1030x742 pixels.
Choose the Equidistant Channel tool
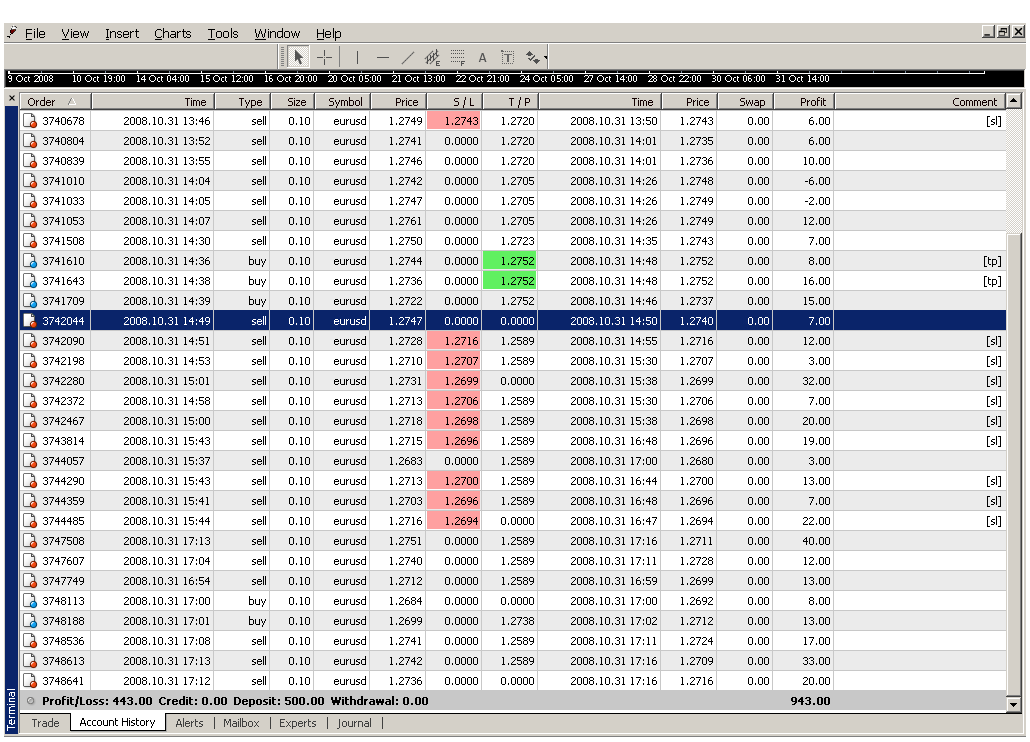[432, 58]
